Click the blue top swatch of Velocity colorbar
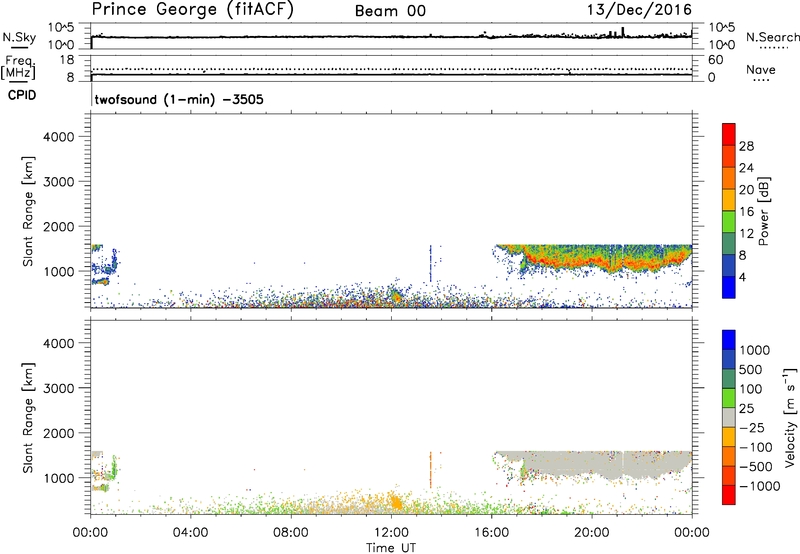Image resolution: width=800 pixels, height=554 pixels. (x=729, y=340)
